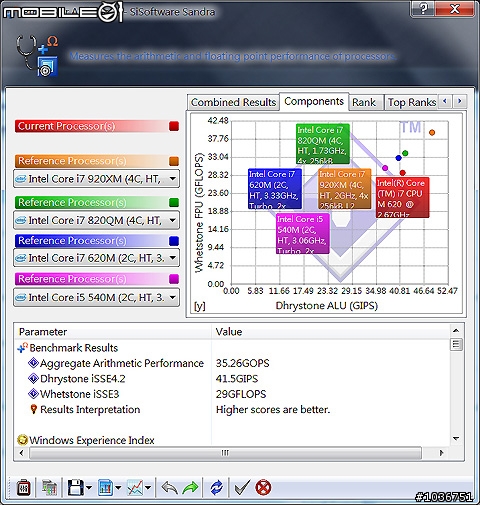Click the results list scroll up arrow

pos(456,331)
